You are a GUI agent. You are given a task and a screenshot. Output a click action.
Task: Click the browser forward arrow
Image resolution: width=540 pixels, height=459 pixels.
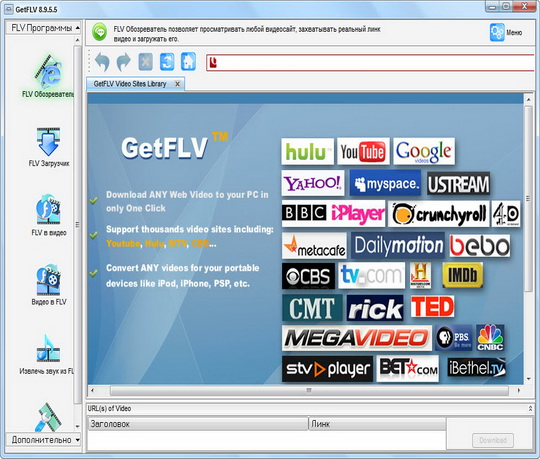pos(124,62)
